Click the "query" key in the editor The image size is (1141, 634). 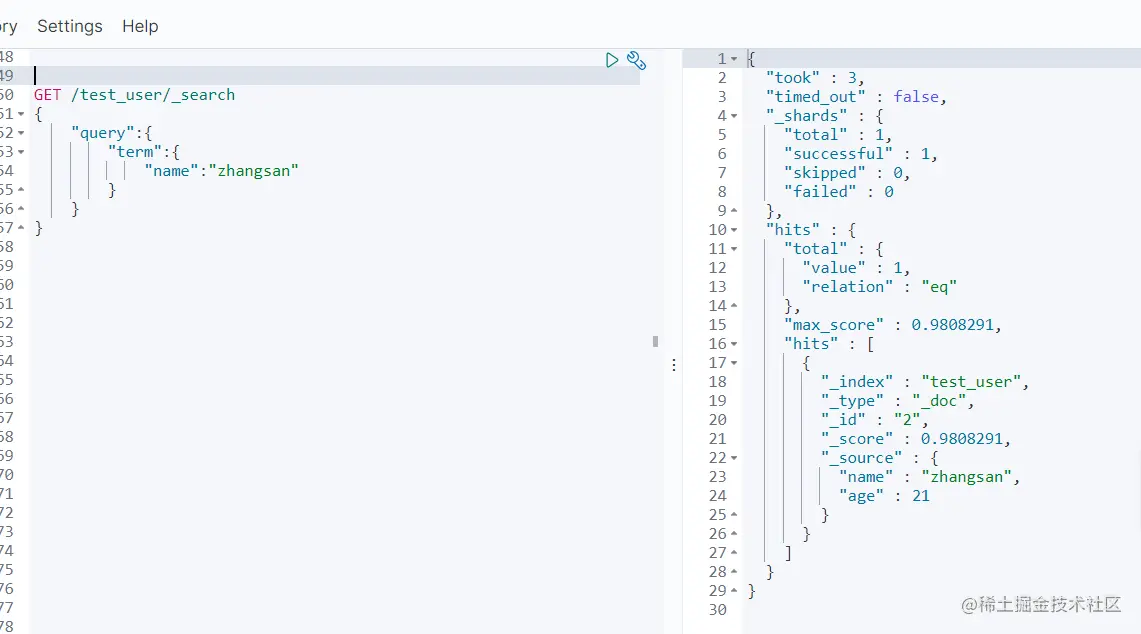tap(103, 133)
